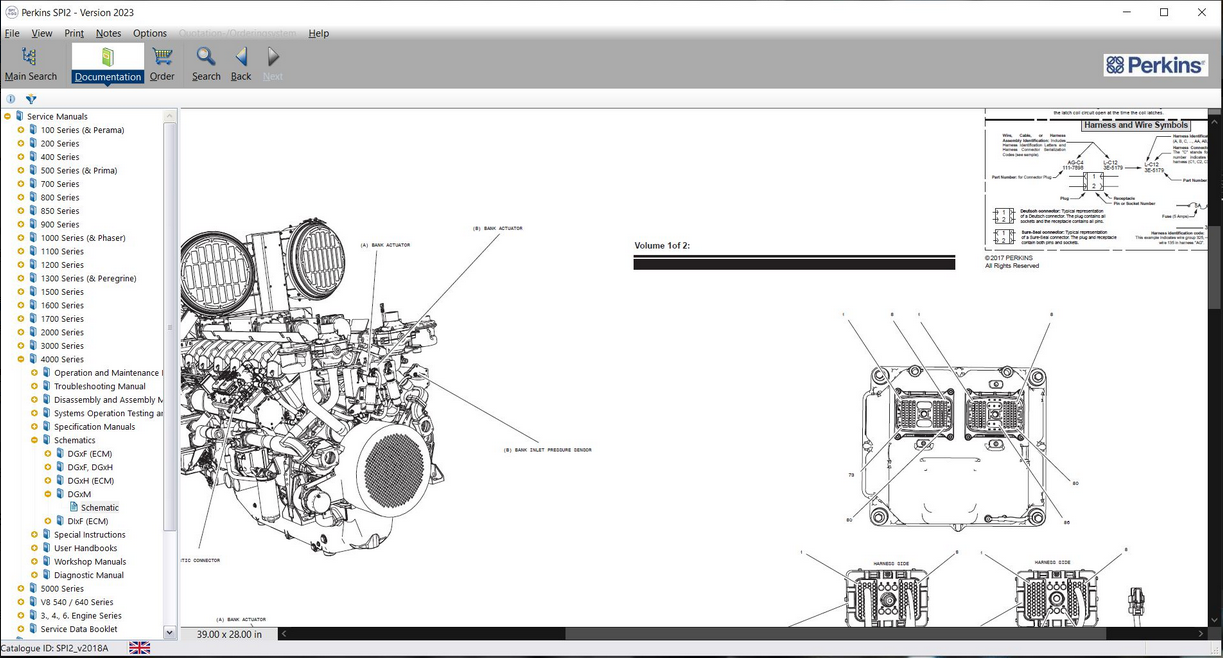Viewport: 1223px width, 658px height.
Task: Click the book icon beside Troubleshooting Manual
Action: tap(46, 386)
